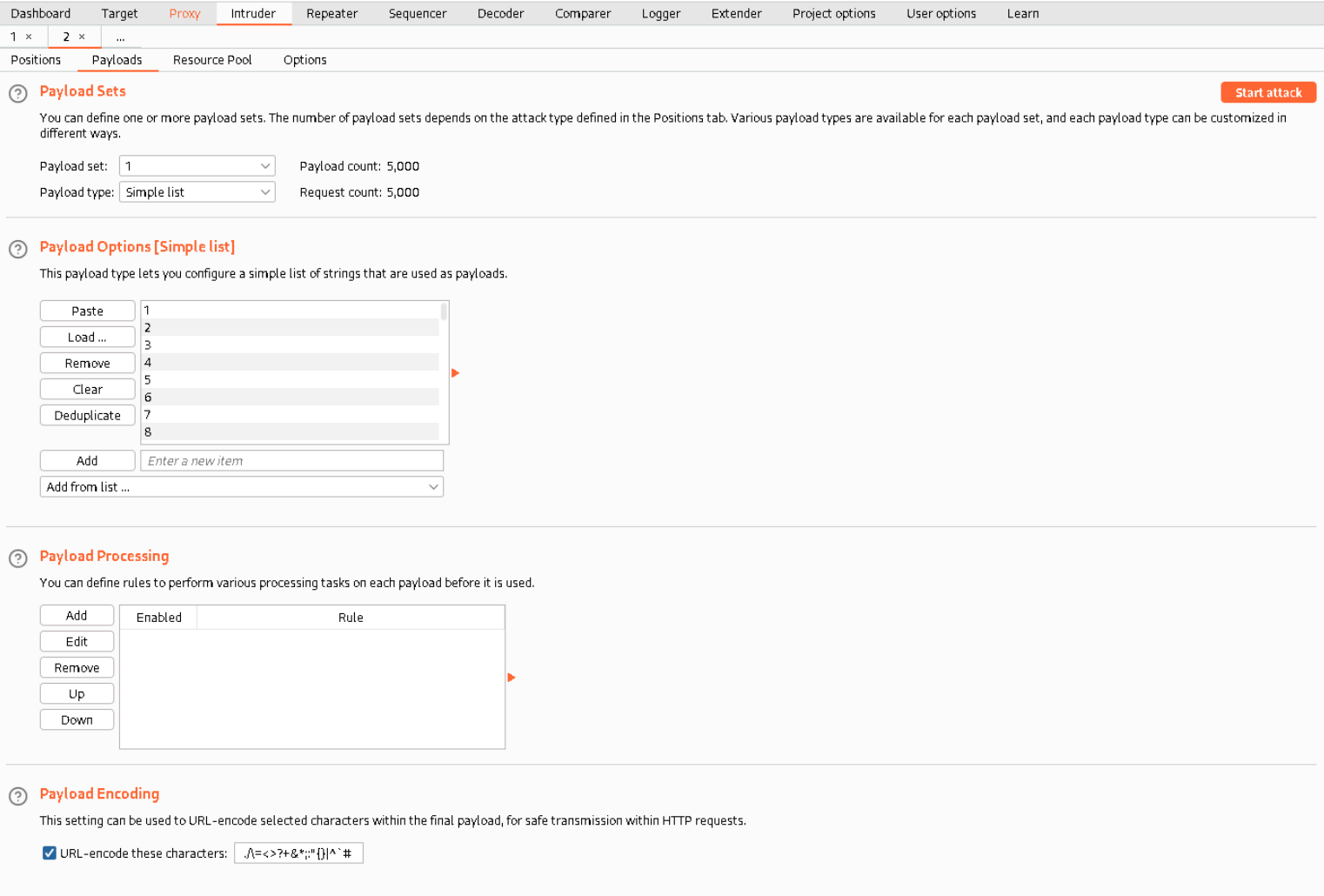
Task: Click Add button in Payload Processing
Action: [x=77, y=615]
